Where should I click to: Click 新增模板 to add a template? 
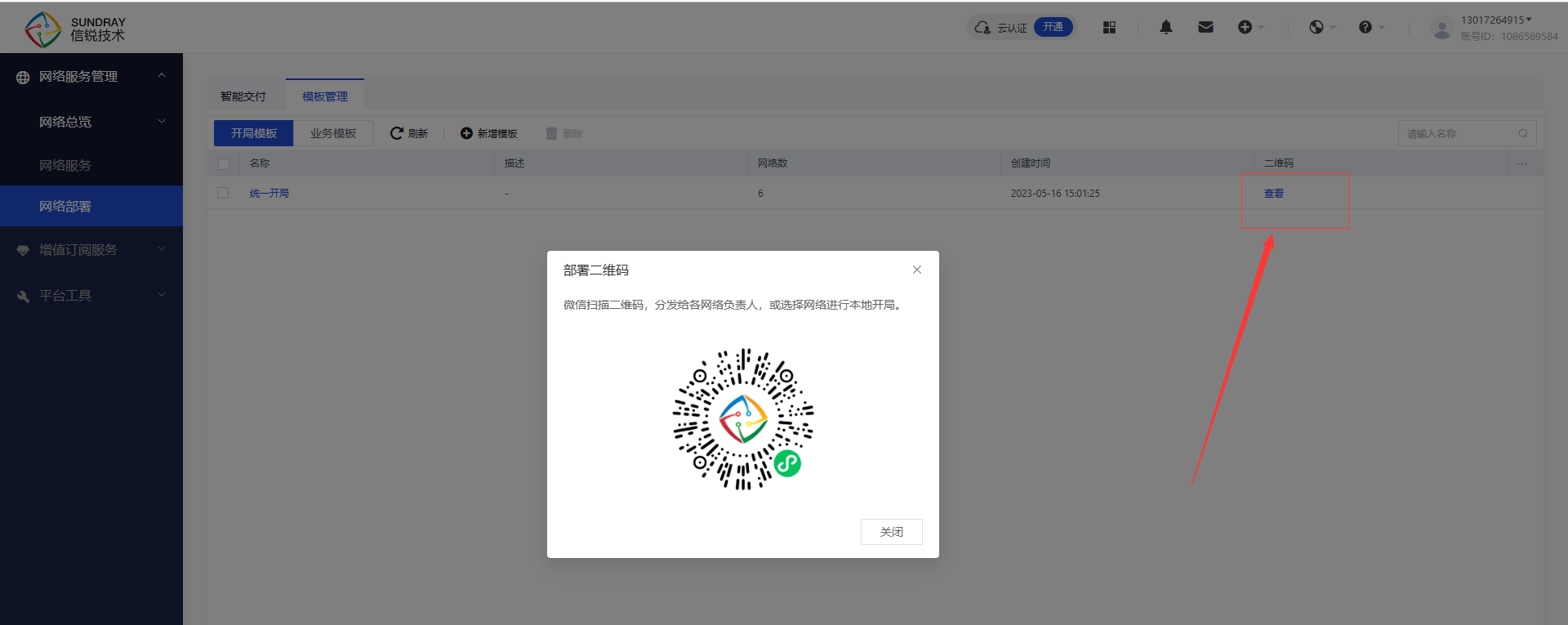[489, 133]
